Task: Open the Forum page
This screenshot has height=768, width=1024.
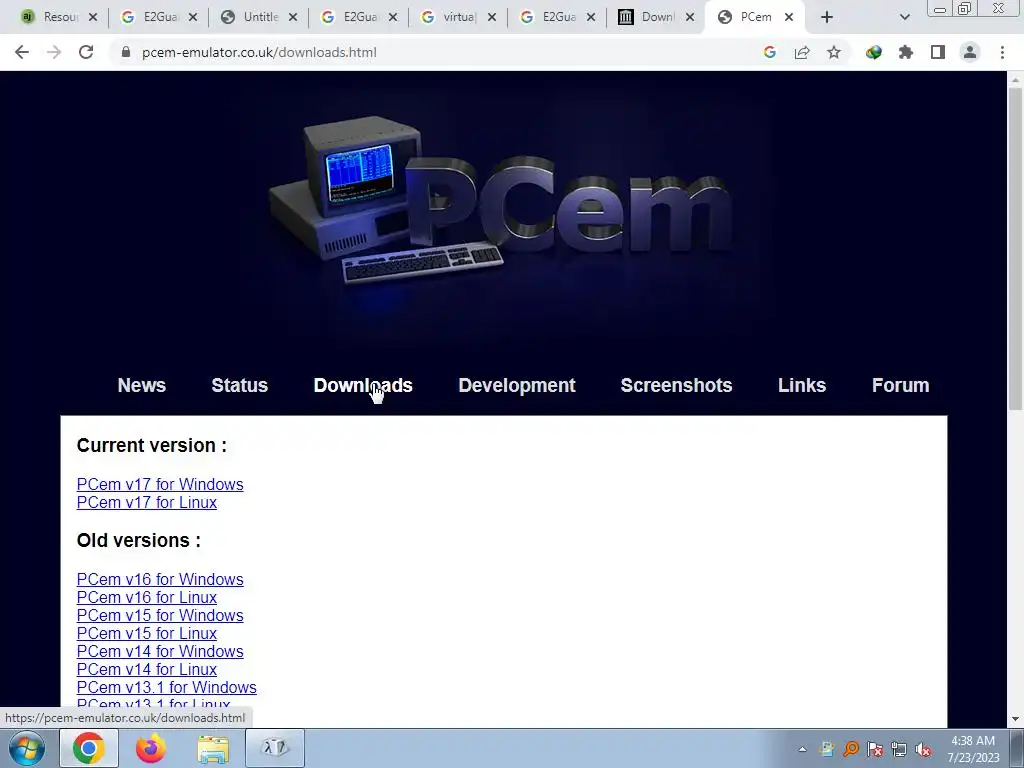Action: tap(900, 385)
